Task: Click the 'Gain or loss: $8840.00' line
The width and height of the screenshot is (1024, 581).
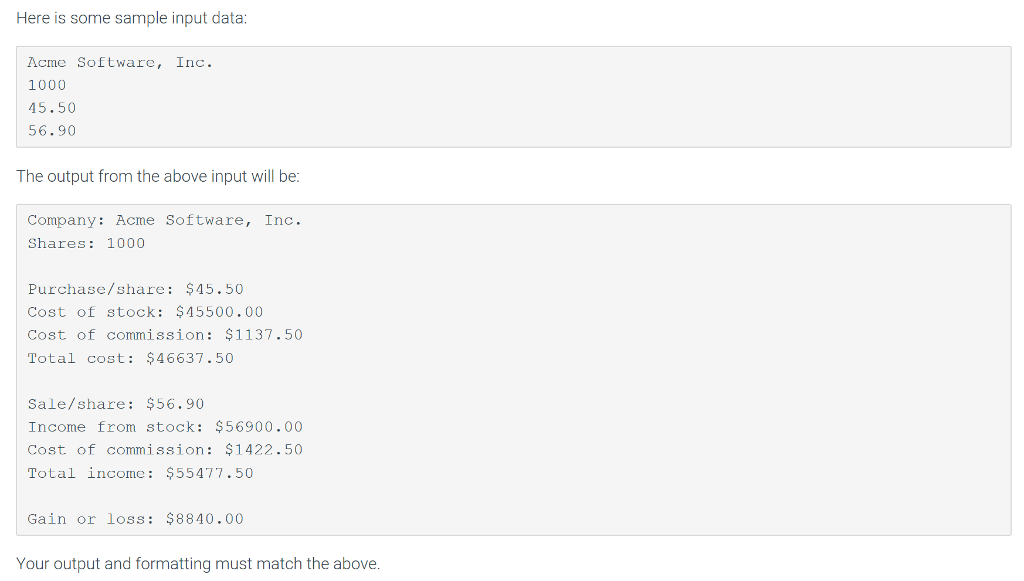Action: pyautogui.click(x=135, y=519)
